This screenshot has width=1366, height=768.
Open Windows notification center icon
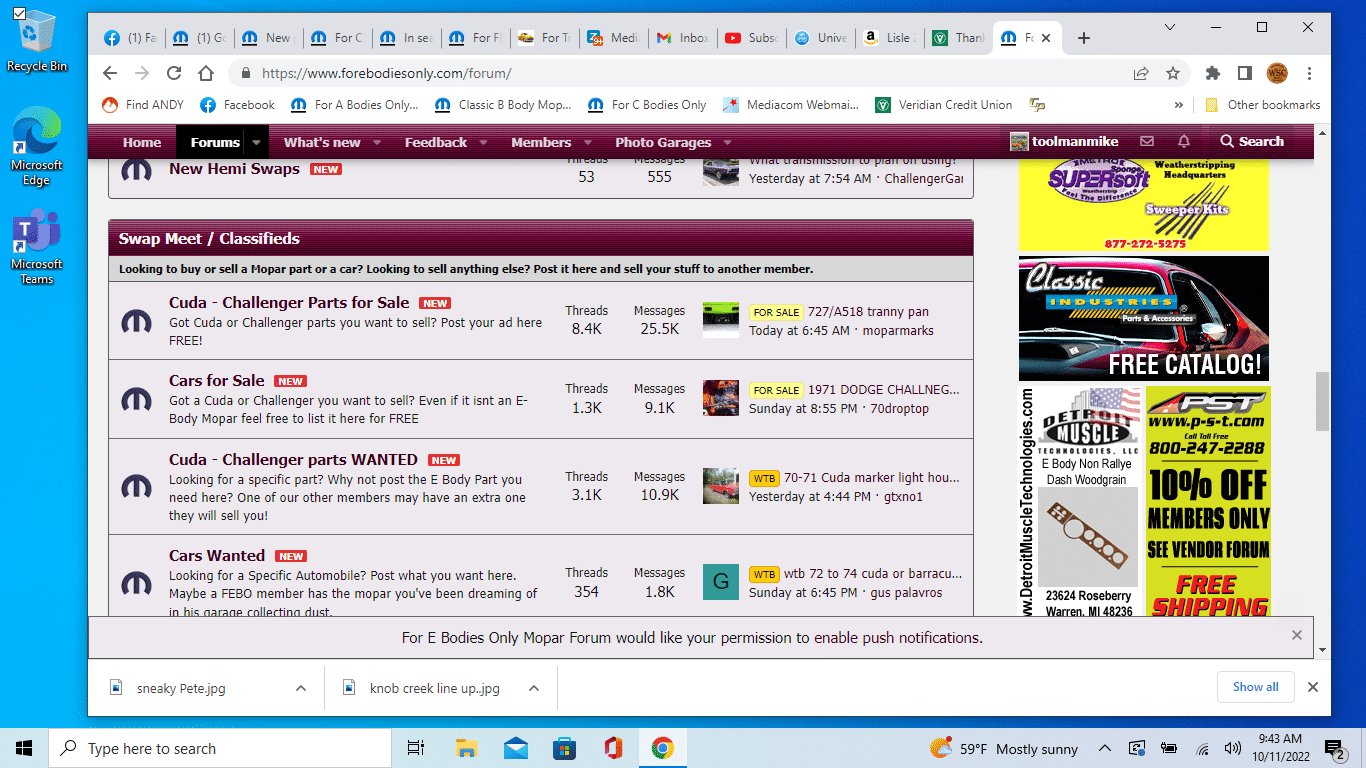point(1335,748)
